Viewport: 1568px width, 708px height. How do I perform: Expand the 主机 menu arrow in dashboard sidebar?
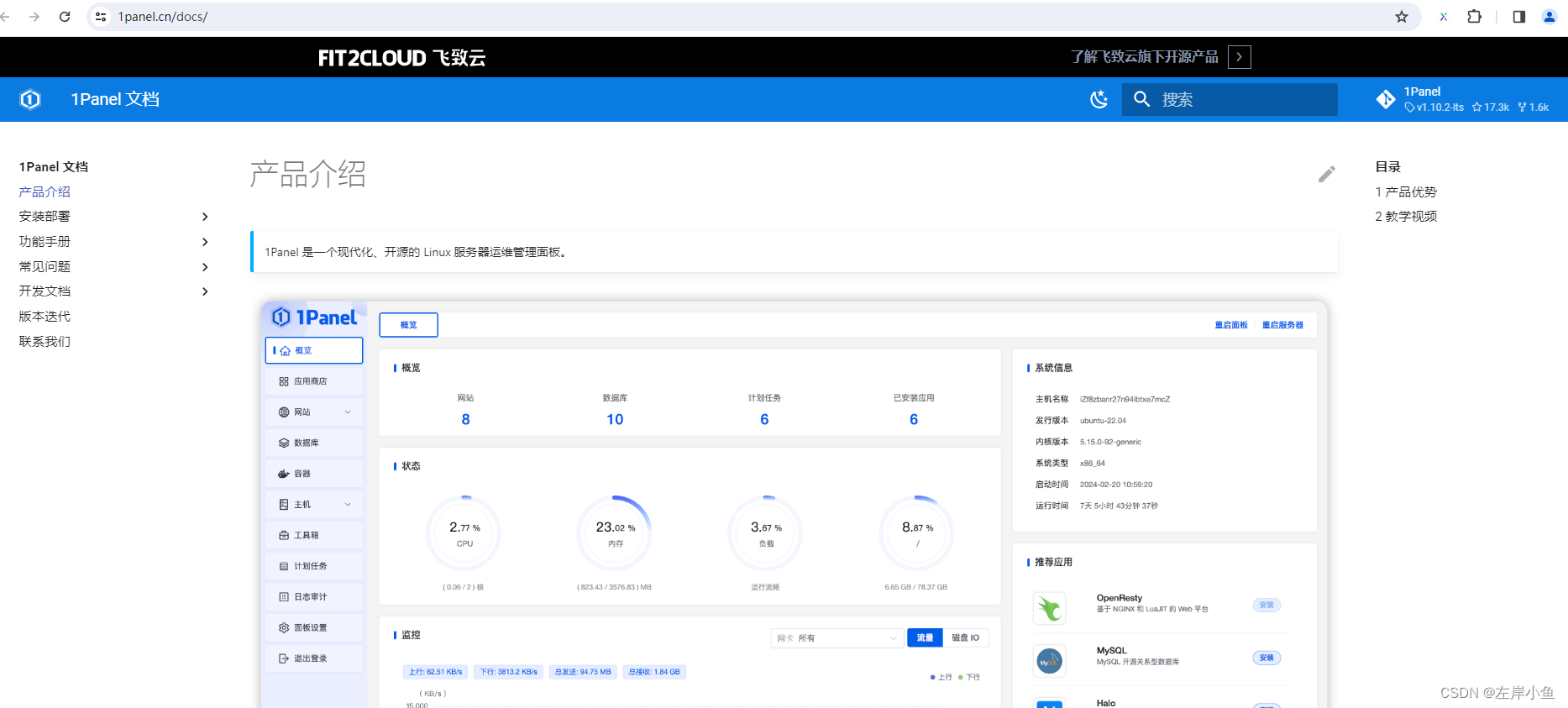point(348,505)
